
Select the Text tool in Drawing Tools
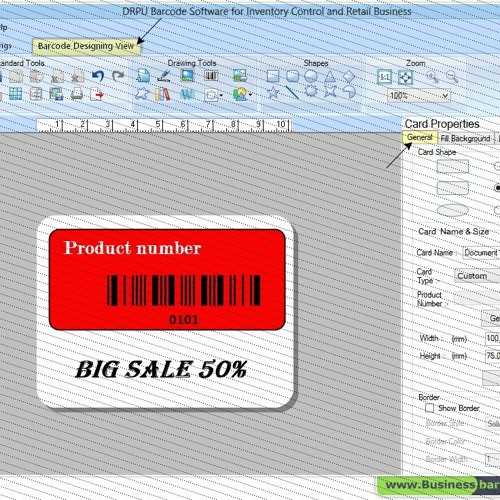point(143,76)
